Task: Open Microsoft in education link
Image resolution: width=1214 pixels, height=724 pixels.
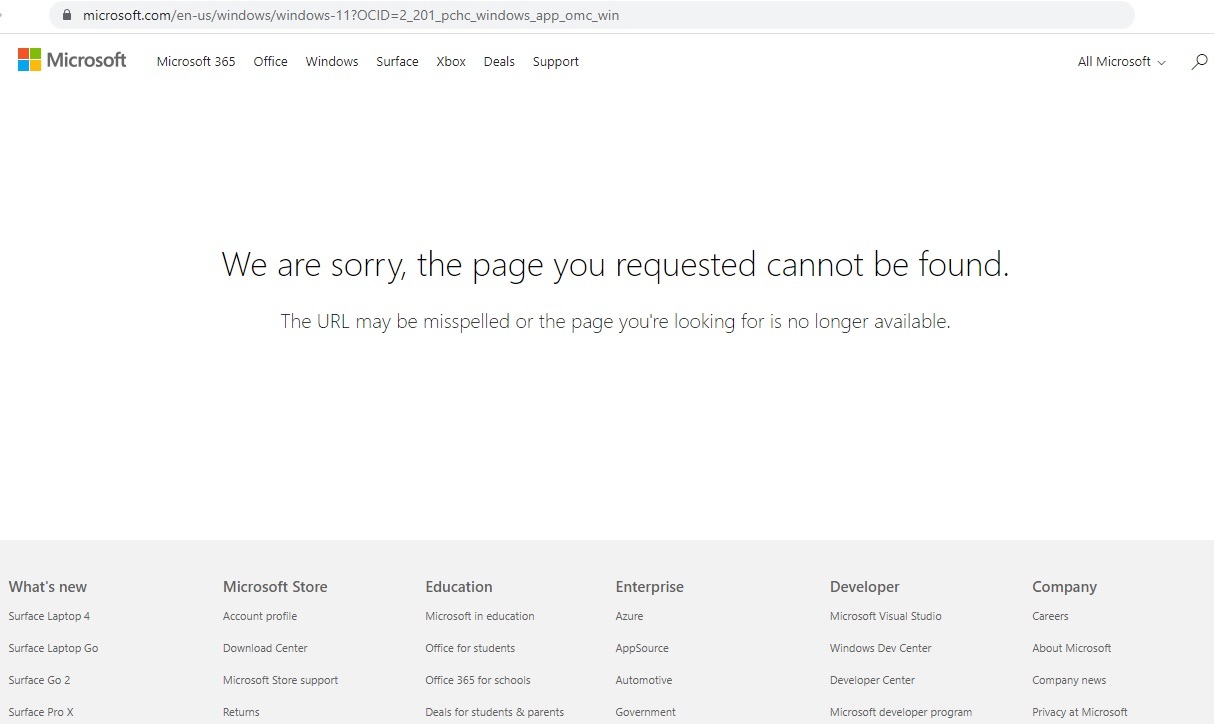Action: point(480,616)
